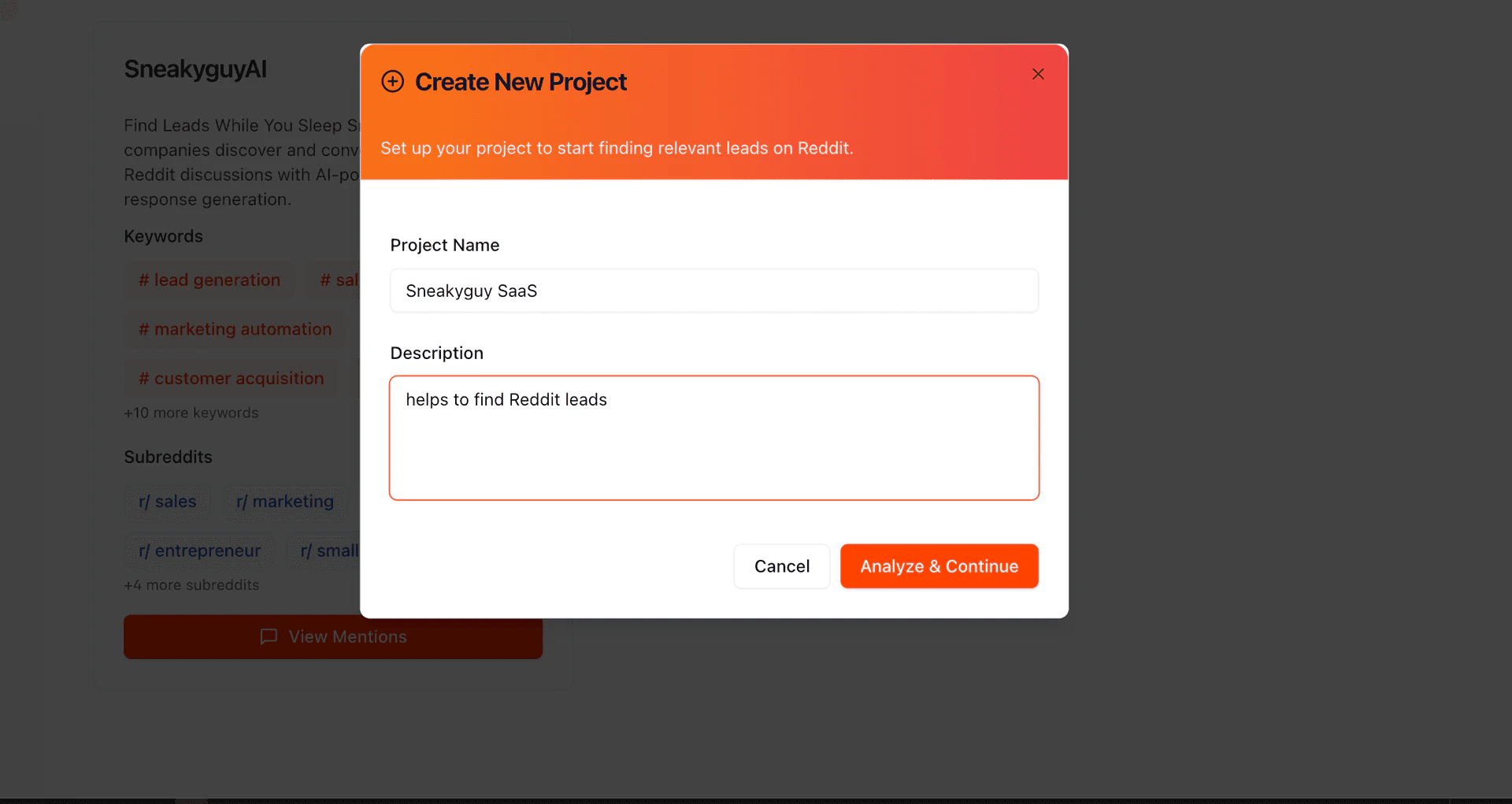The width and height of the screenshot is (1512, 804).
Task: Click the Project Name label
Action: (x=444, y=245)
